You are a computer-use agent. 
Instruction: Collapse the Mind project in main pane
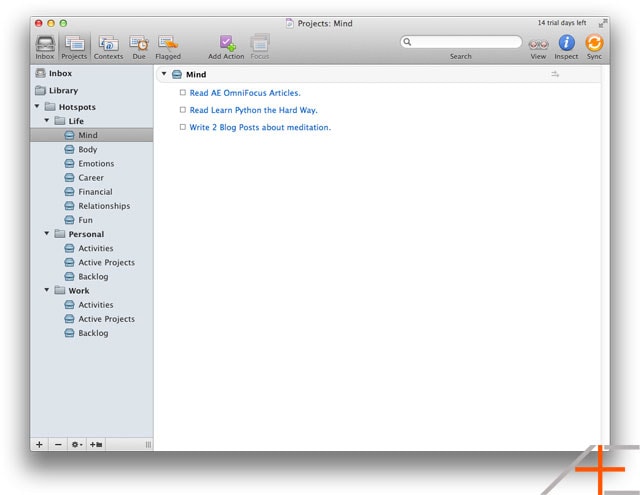(164, 74)
